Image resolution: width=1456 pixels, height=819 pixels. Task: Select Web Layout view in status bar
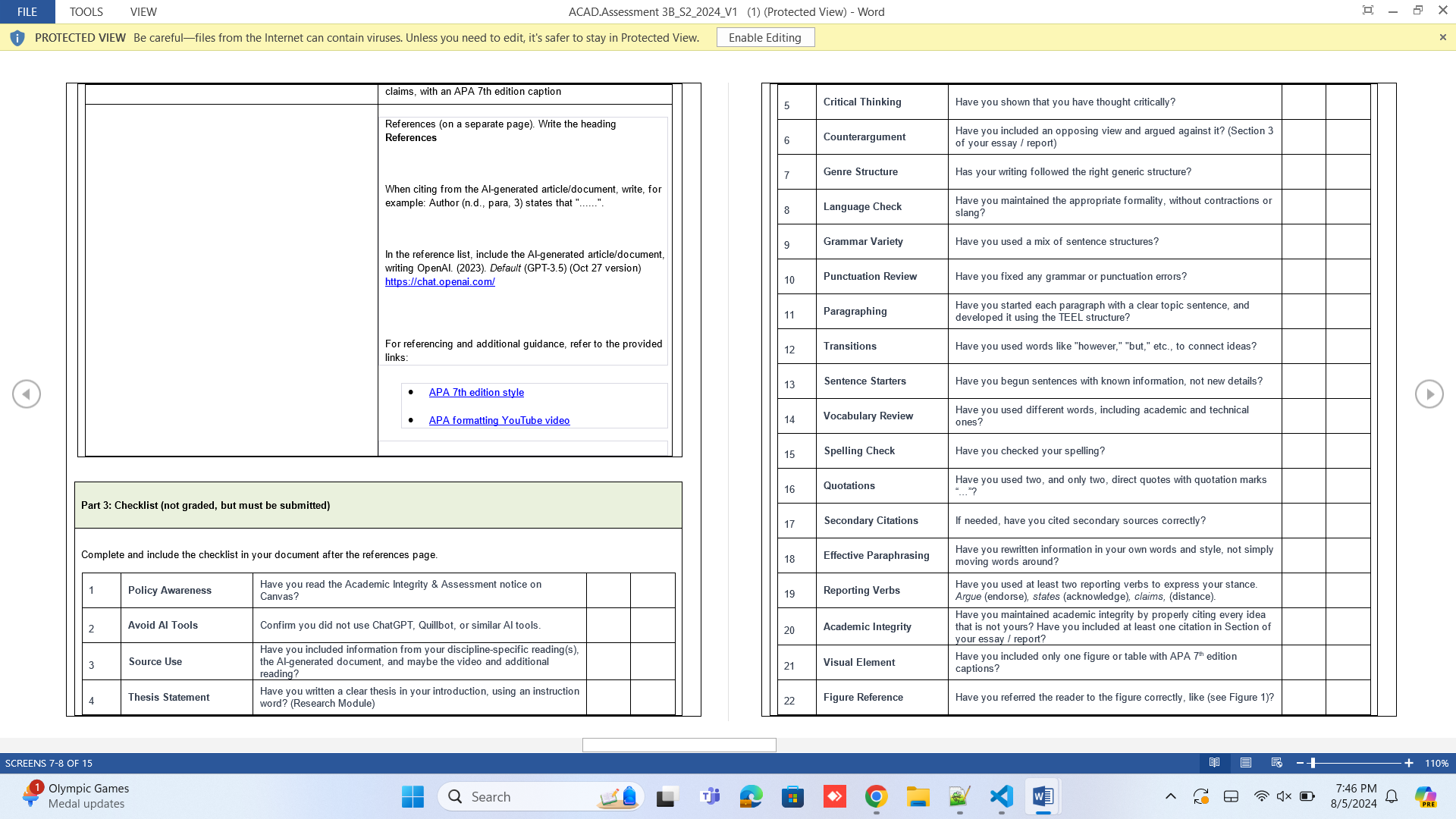[1276, 764]
